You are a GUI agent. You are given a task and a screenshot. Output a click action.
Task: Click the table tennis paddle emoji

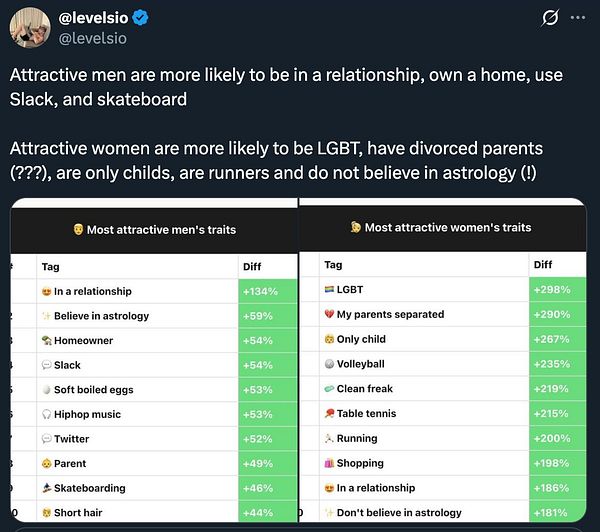tap(329, 413)
